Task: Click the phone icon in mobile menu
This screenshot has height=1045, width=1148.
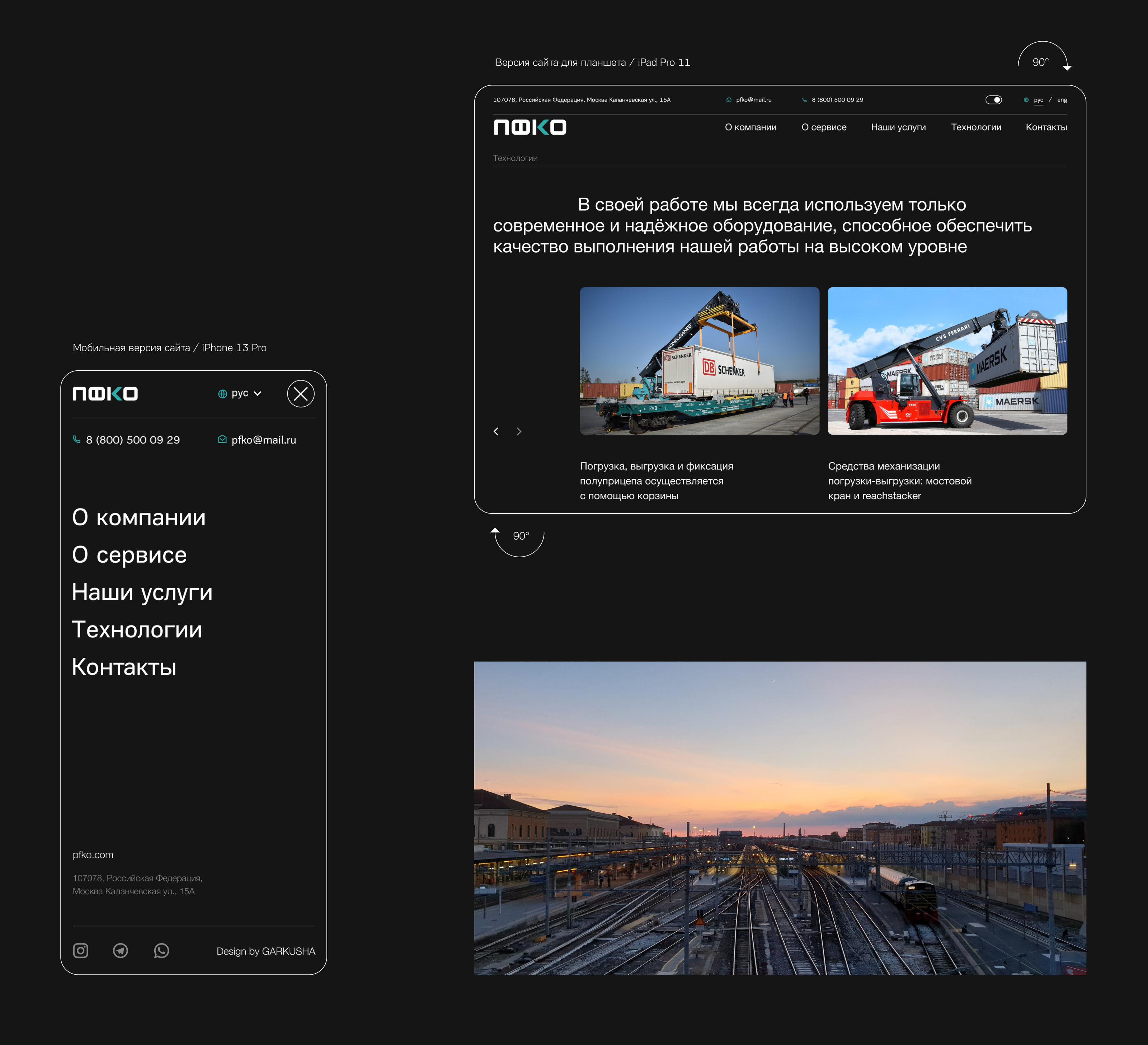Action: tap(77, 439)
